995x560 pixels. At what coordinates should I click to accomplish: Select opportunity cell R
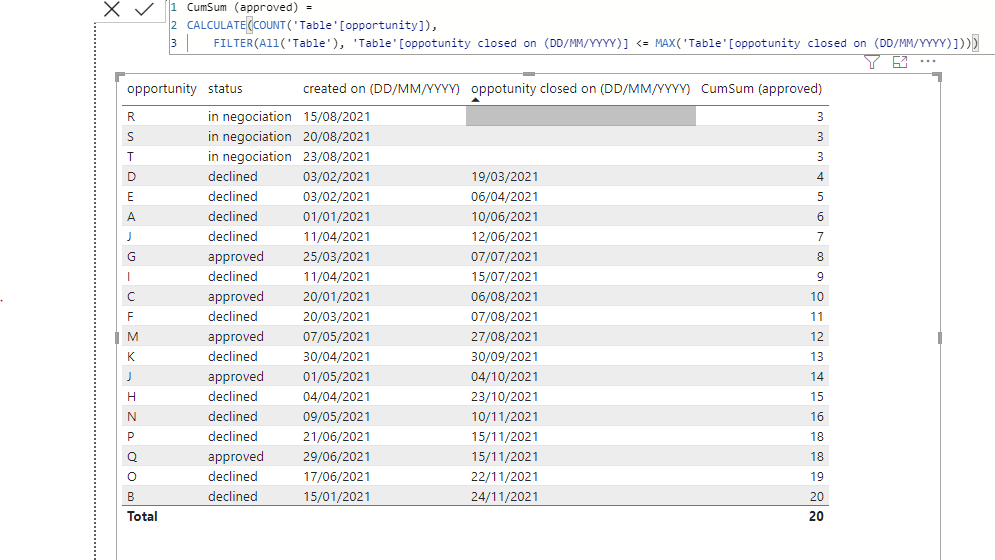pyautogui.click(x=131, y=117)
